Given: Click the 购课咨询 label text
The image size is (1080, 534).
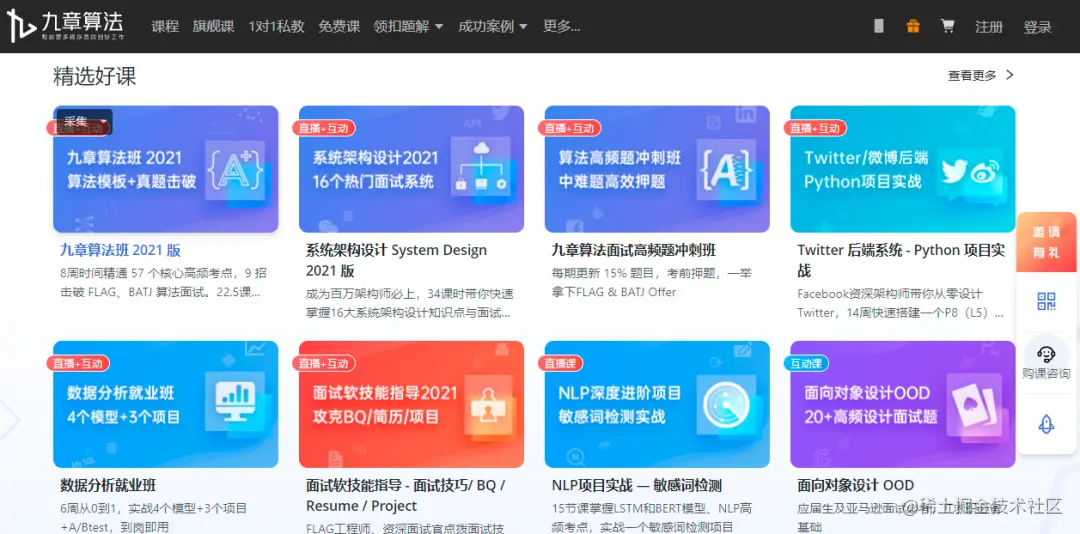Looking at the screenshot, I should click(x=1046, y=373).
